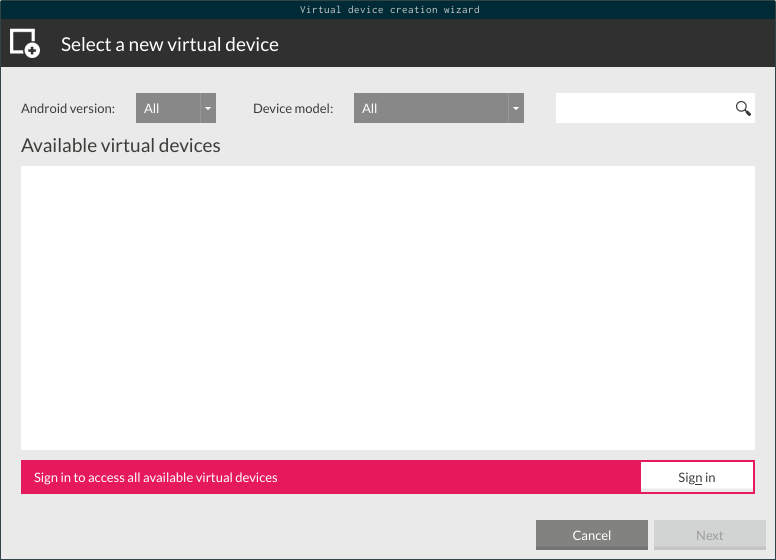The image size is (776, 560).
Task: Click the 'Select a new virtual device' title
Action: (x=170, y=45)
